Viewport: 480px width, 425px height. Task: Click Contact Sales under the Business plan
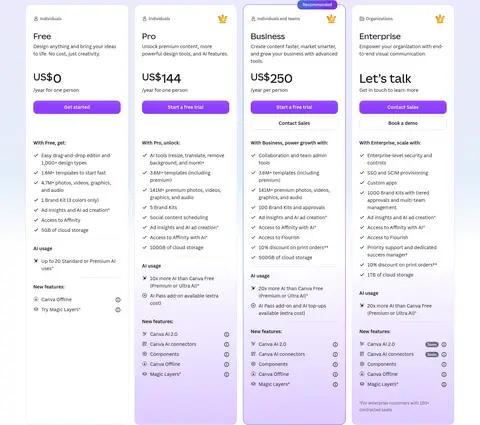tap(294, 123)
